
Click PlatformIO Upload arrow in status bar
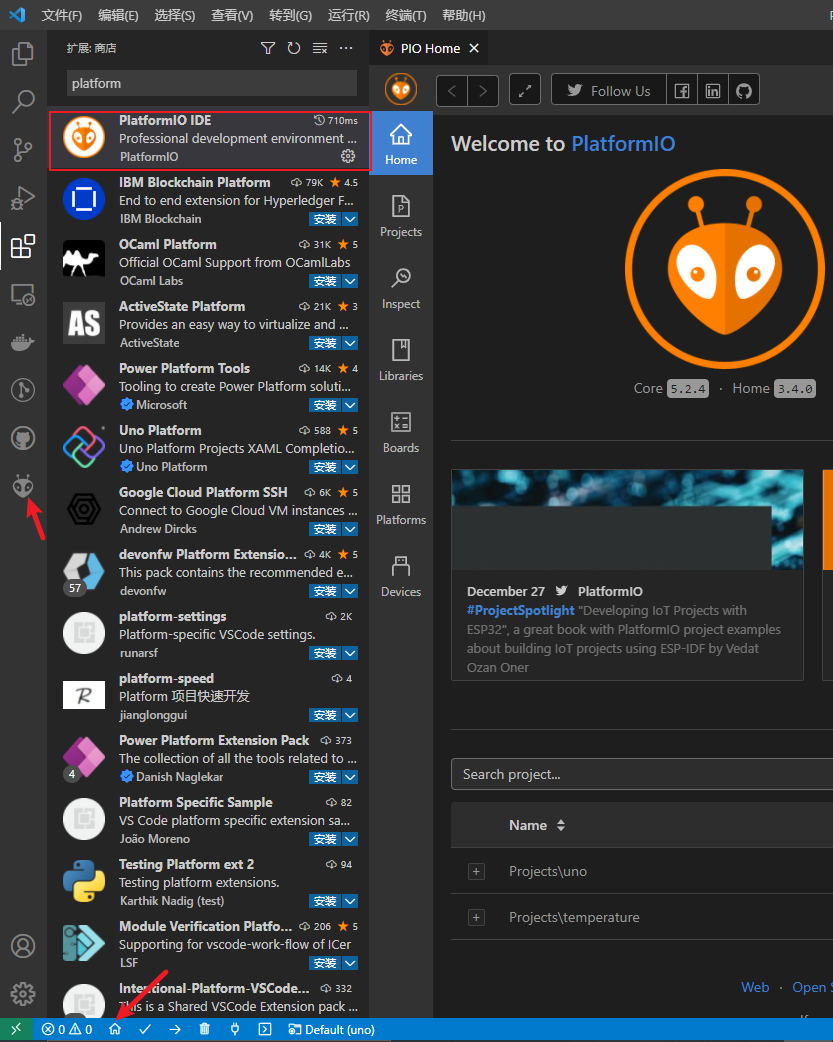click(175, 1029)
